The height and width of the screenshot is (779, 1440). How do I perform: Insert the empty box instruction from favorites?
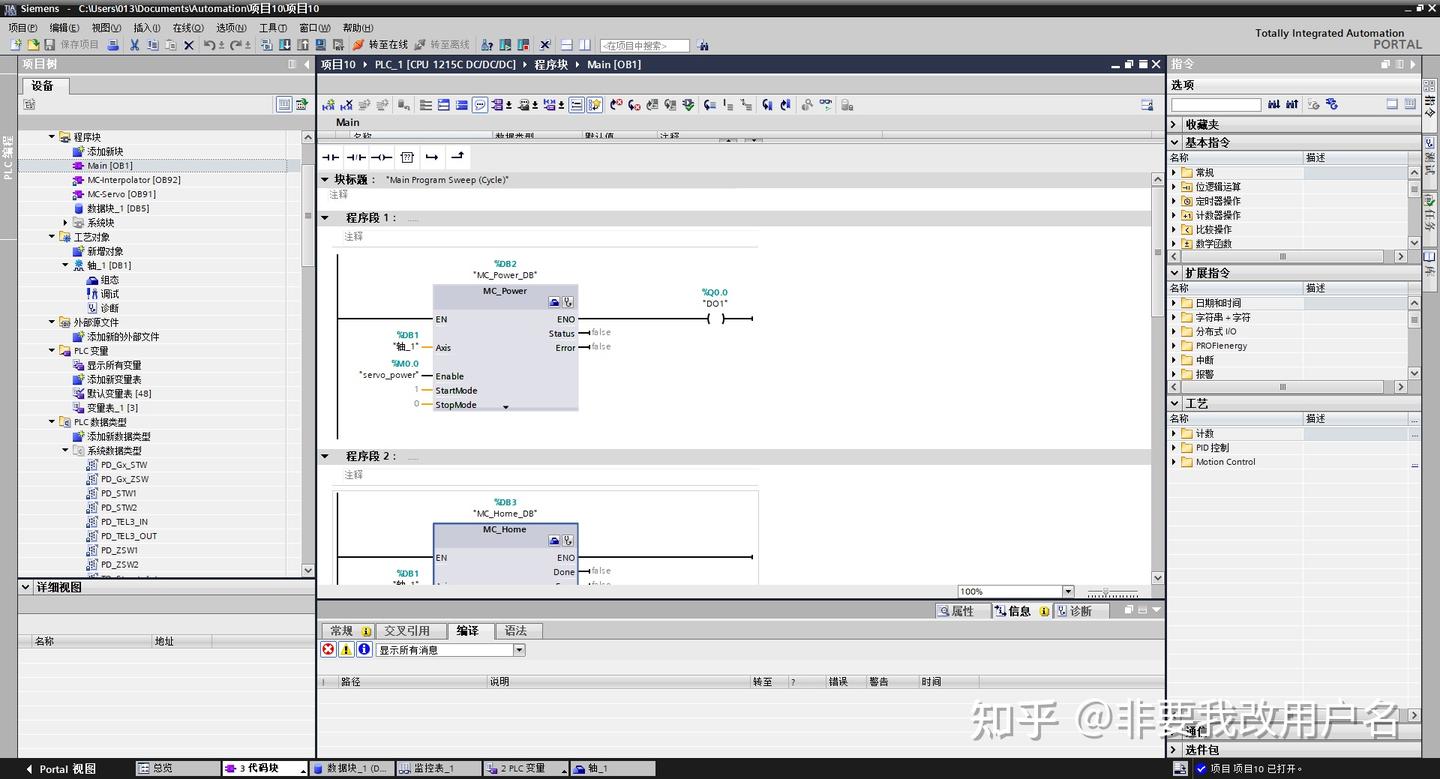pos(406,157)
